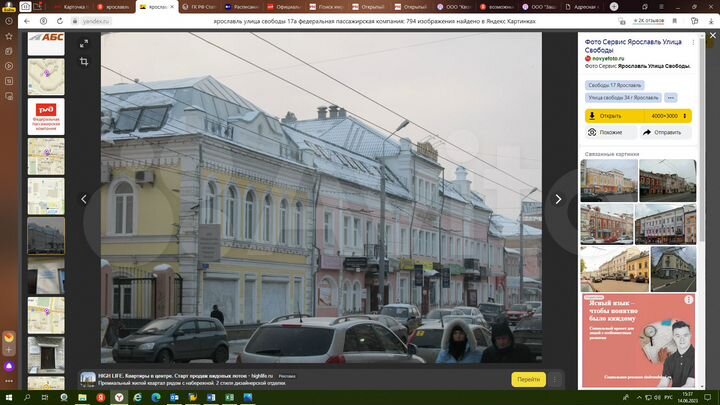Open Microsoft Edge from the taskbar
Viewport: 720px width, 405px height.
click(x=156, y=397)
